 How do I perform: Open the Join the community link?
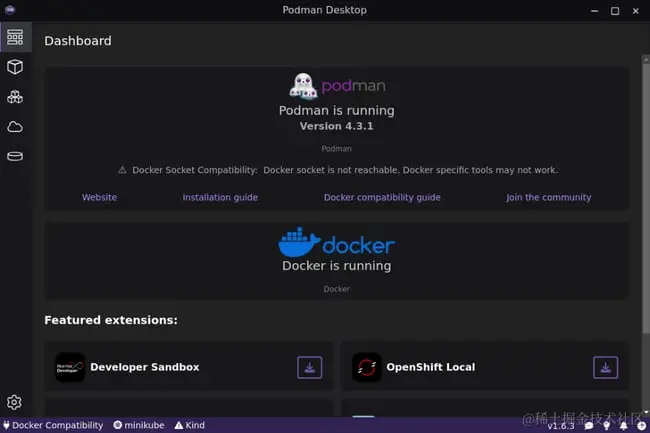[x=548, y=197]
